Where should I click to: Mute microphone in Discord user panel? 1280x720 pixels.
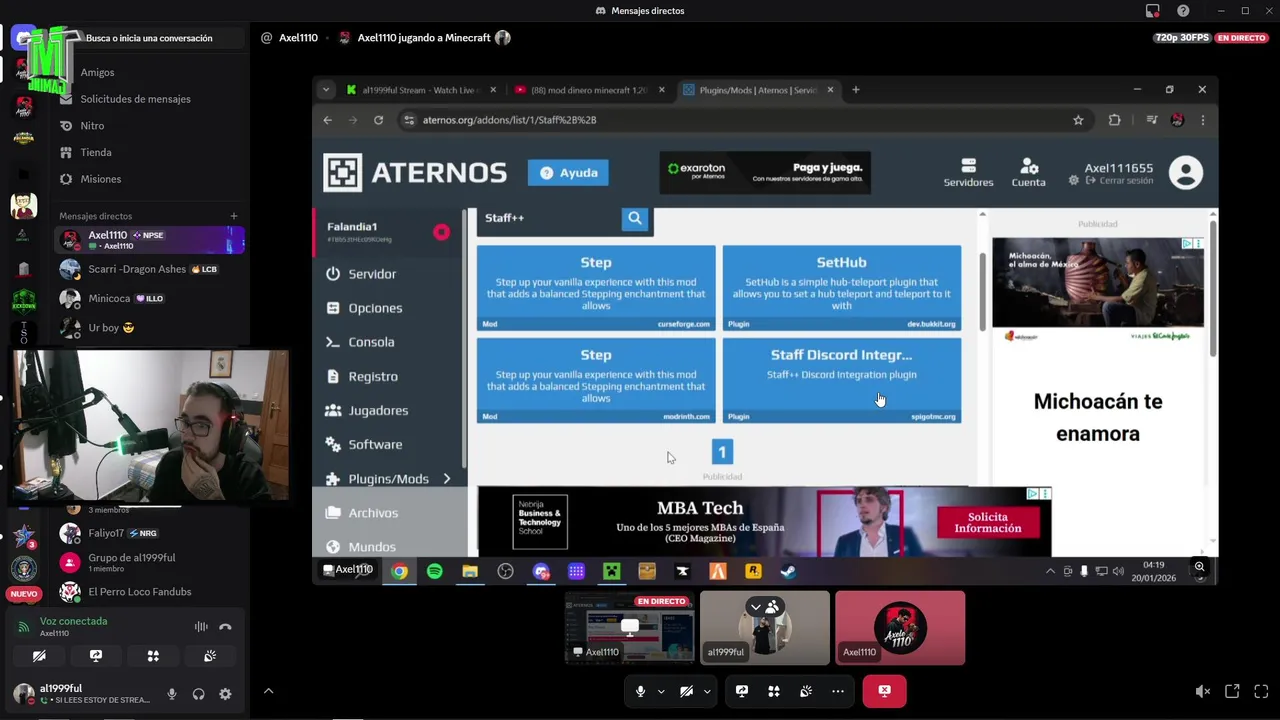(x=172, y=694)
